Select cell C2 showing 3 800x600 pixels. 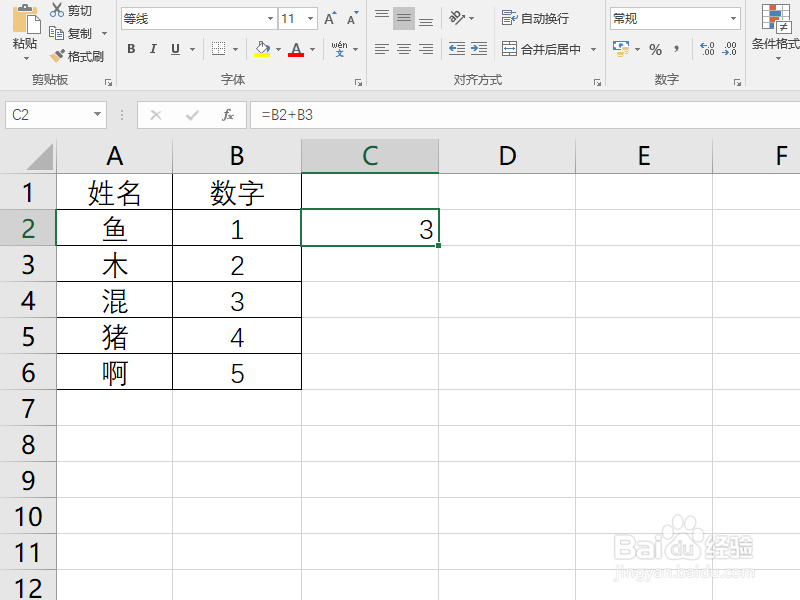(370, 228)
